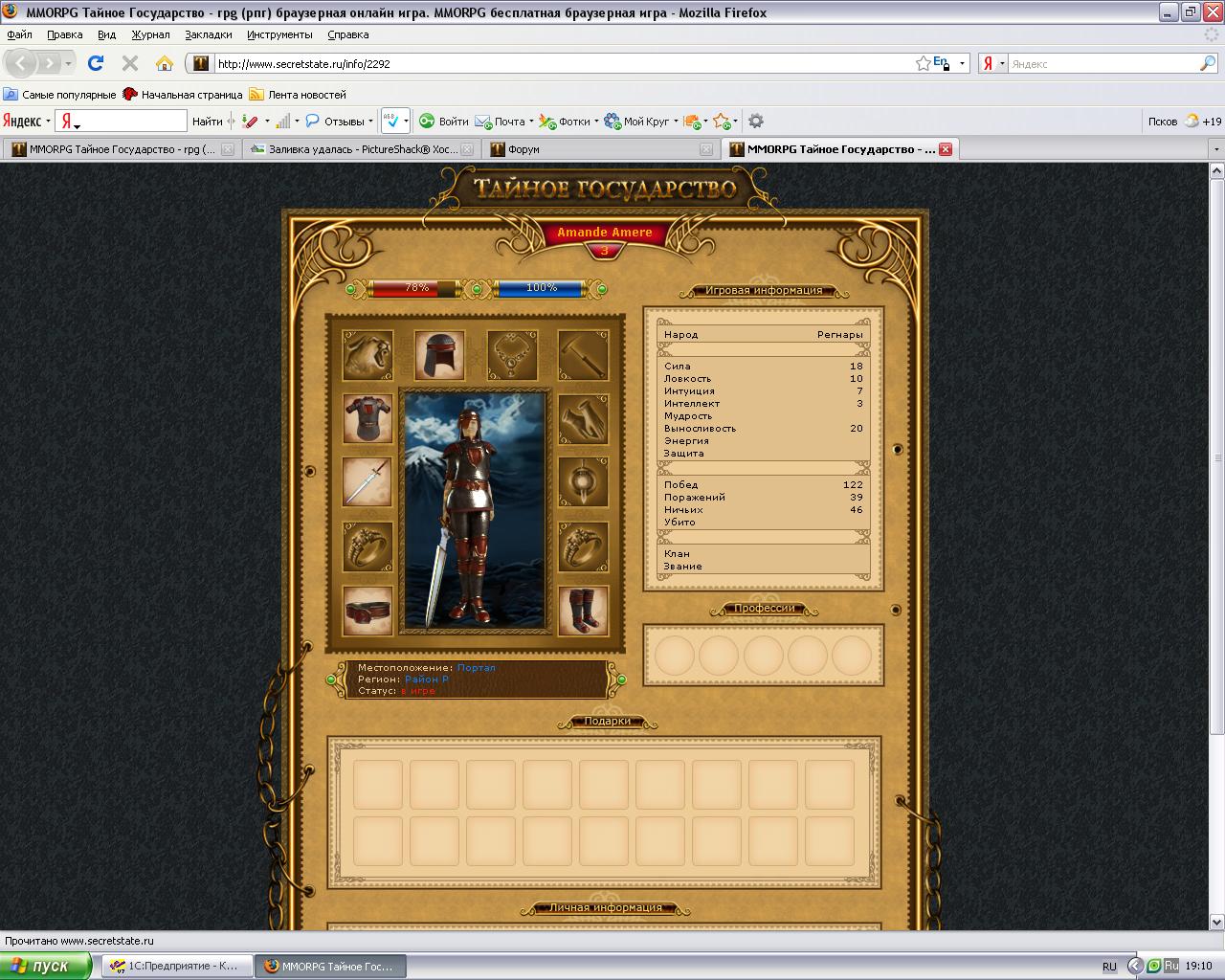Screen dimensions: 1225x980
Task: Open the Начальная страница bookmark
Action: click(182, 95)
